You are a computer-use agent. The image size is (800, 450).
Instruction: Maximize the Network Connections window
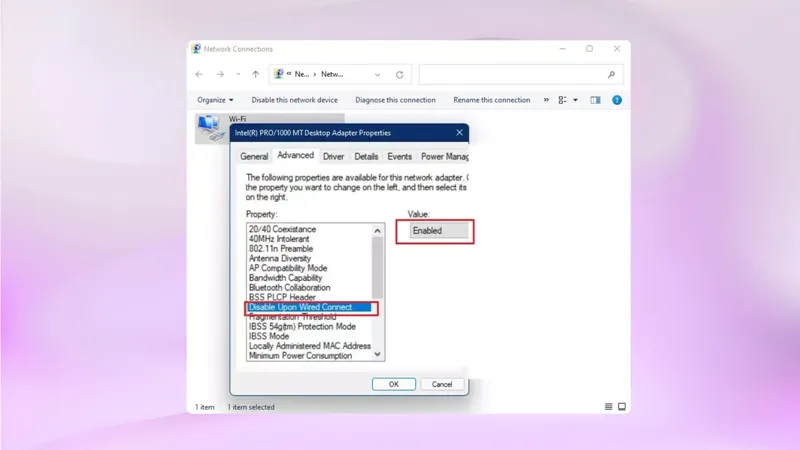pos(589,49)
